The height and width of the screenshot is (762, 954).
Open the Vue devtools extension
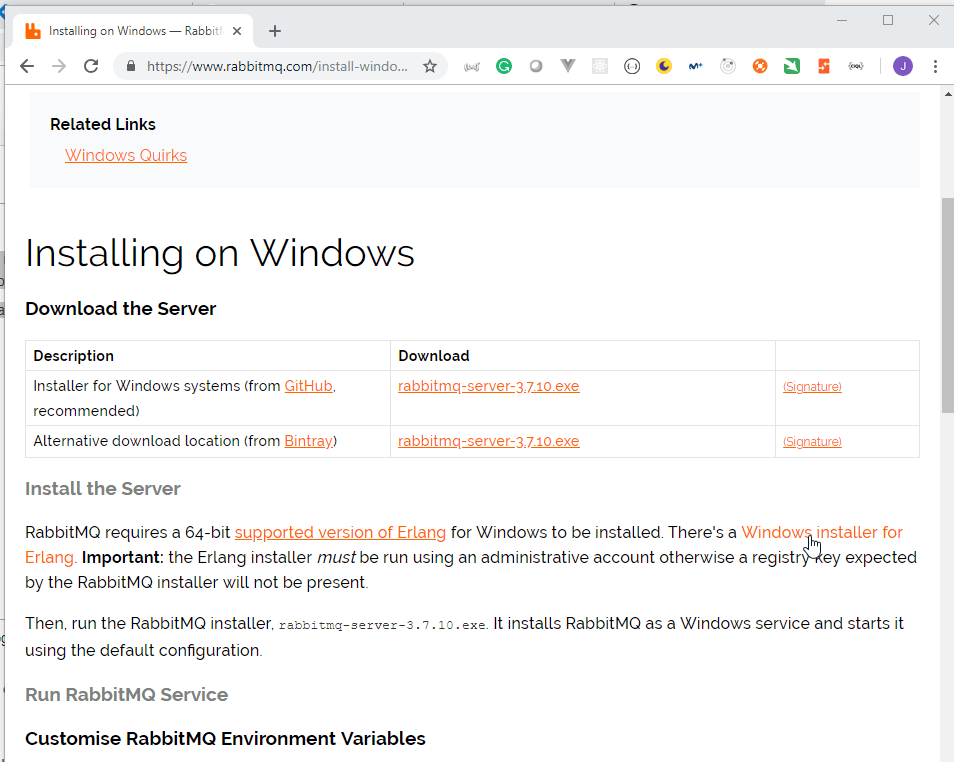click(x=568, y=66)
